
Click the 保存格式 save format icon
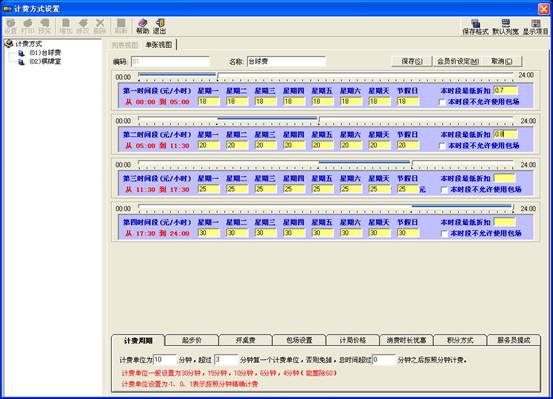pos(475,27)
